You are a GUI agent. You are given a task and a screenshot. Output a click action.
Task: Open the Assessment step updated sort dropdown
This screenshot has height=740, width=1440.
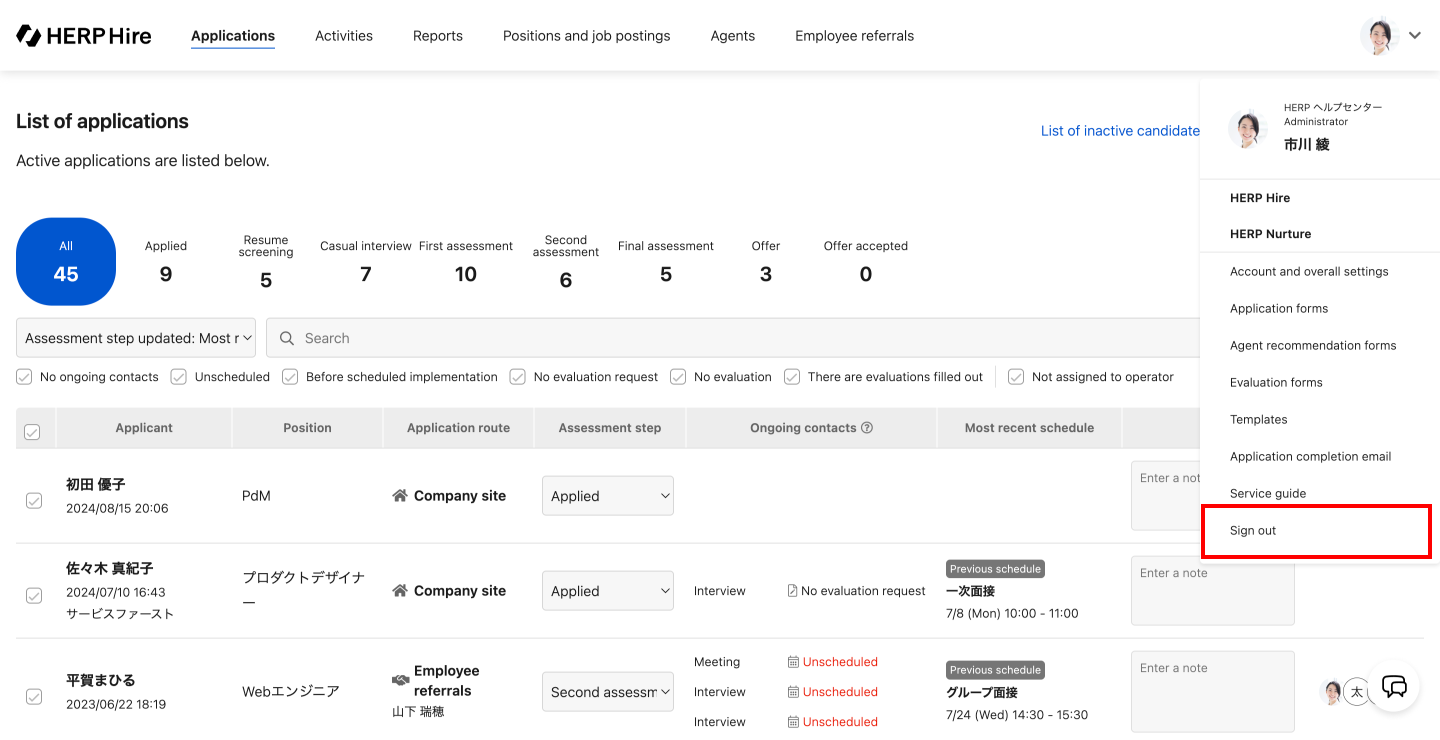coord(136,339)
